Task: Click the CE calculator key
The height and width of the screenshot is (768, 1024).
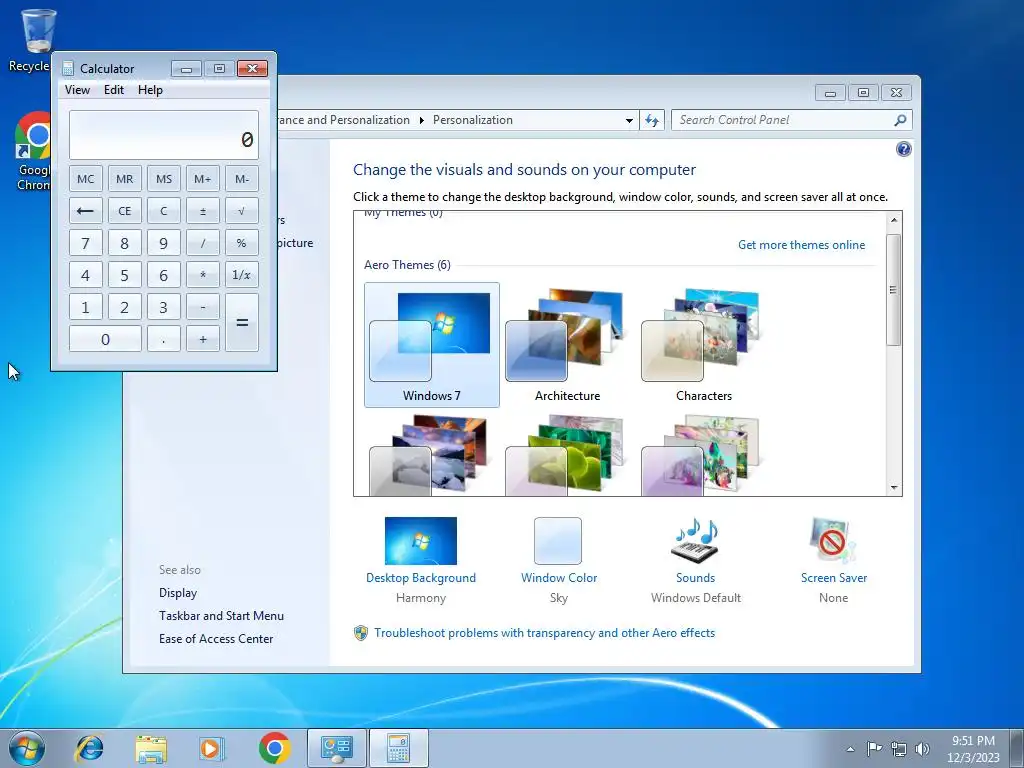Action: point(125,211)
